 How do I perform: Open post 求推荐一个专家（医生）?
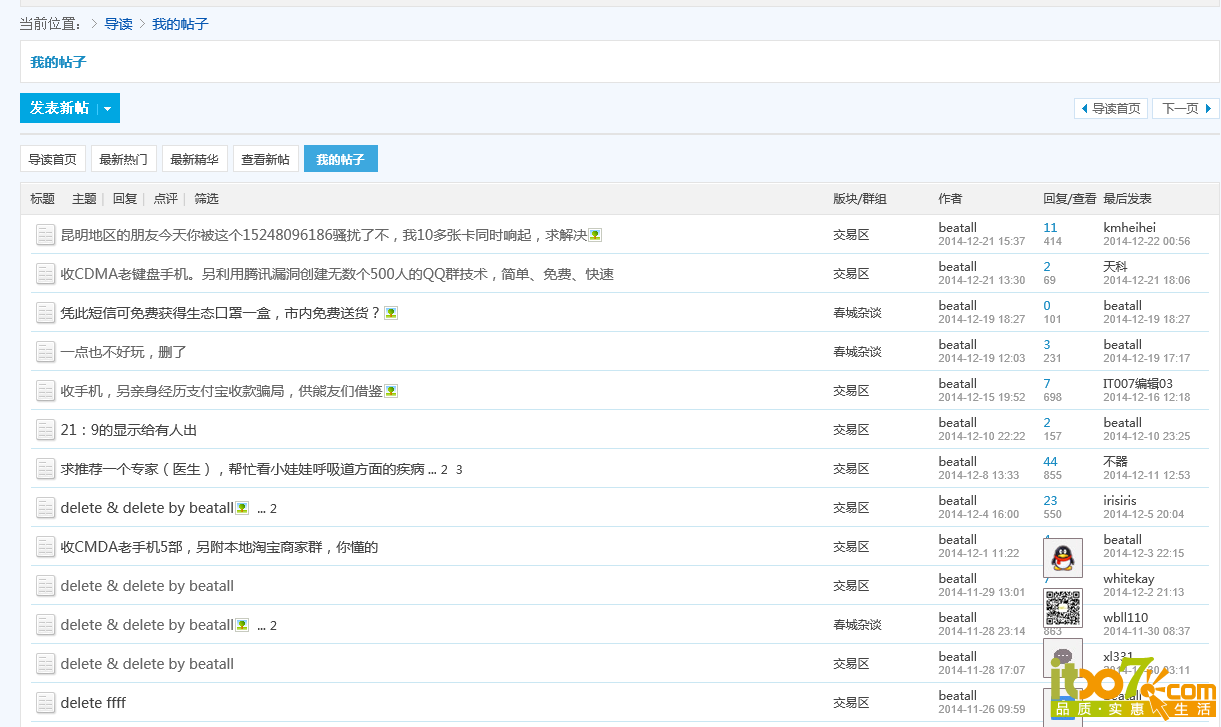pyautogui.click(x=242, y=469)
